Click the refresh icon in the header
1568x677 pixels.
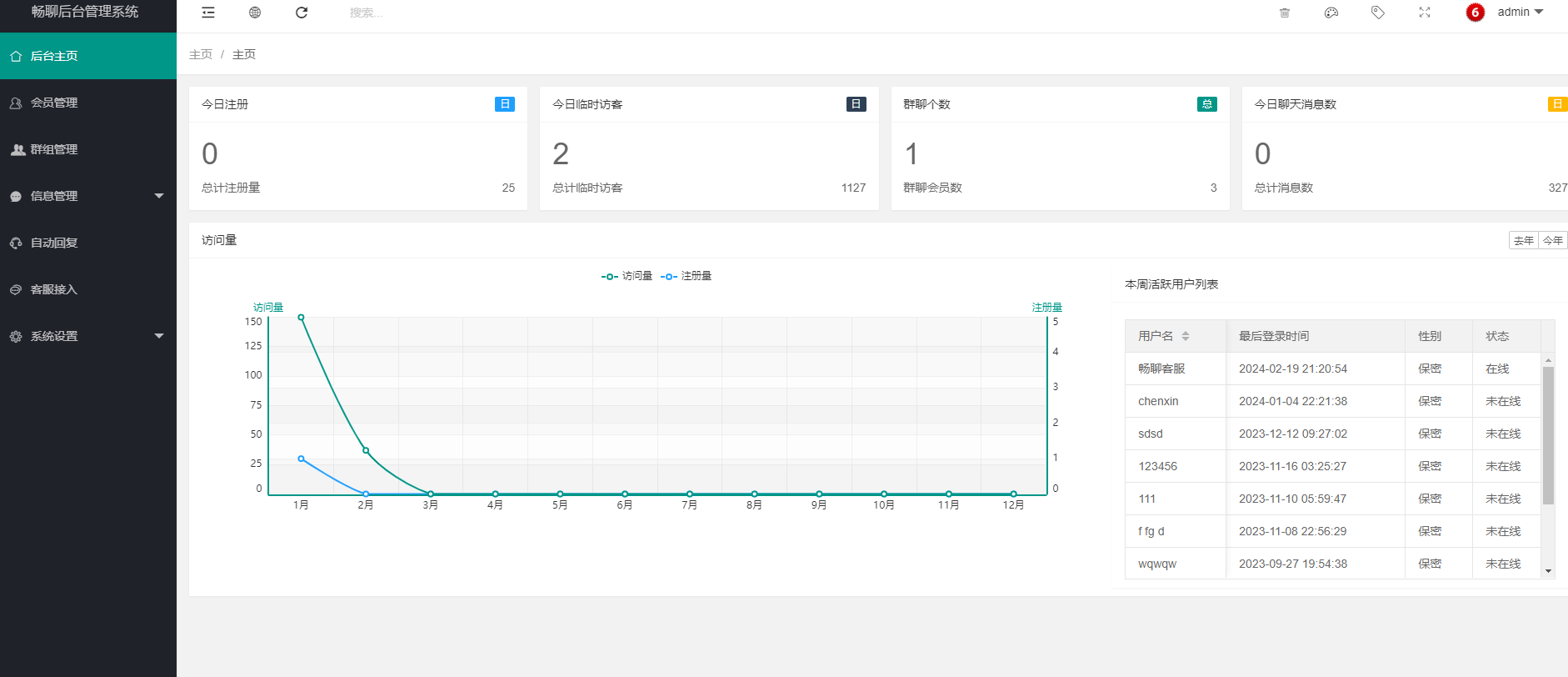(x=302, y=13)
